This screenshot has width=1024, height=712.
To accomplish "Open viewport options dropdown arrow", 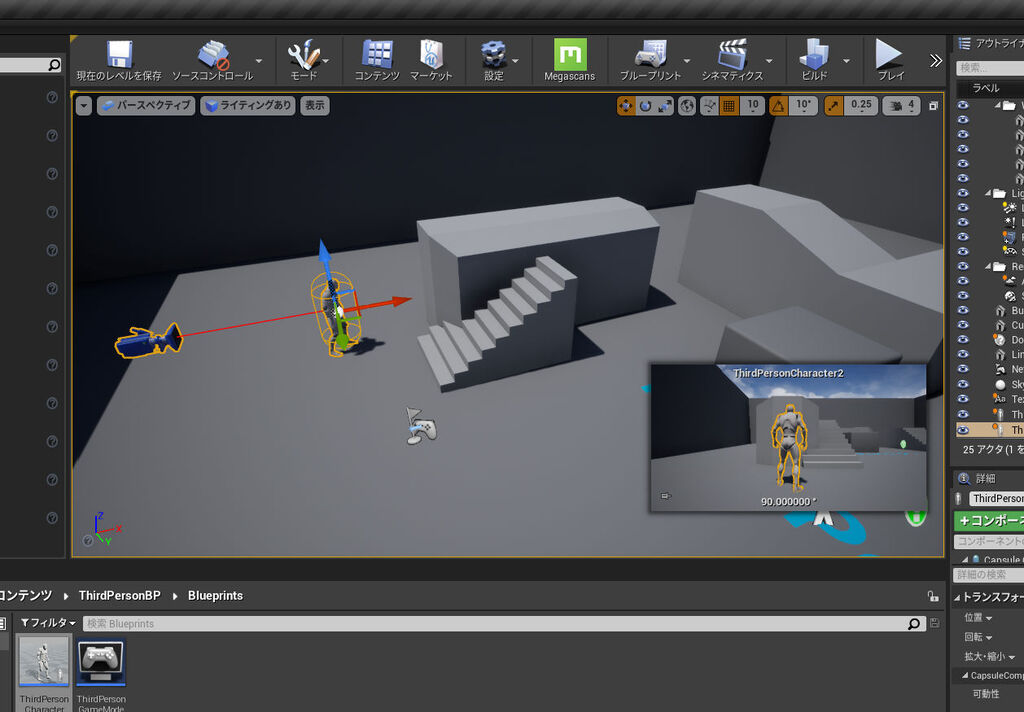I will pos(84,105).
